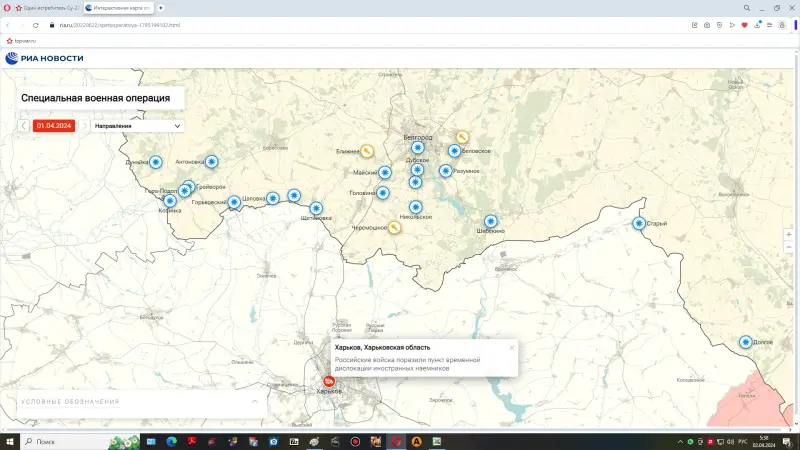This screenshot has height=450, width=800.
Task: Go to previous date with left arrow
Action: [x=24, y=126]
